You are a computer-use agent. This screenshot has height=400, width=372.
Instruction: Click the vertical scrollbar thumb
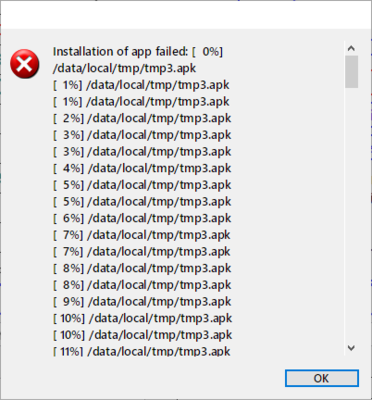(351, 72)
